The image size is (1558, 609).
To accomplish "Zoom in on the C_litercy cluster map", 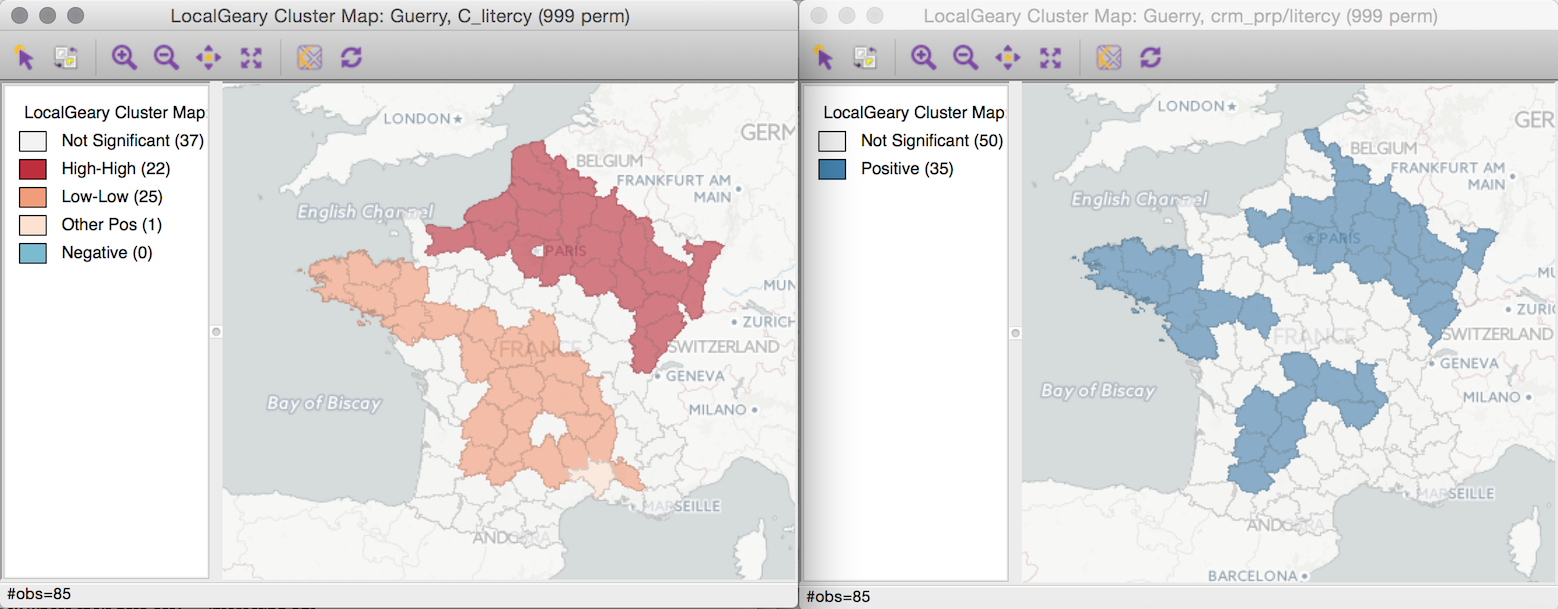I will tap(124, 57).
